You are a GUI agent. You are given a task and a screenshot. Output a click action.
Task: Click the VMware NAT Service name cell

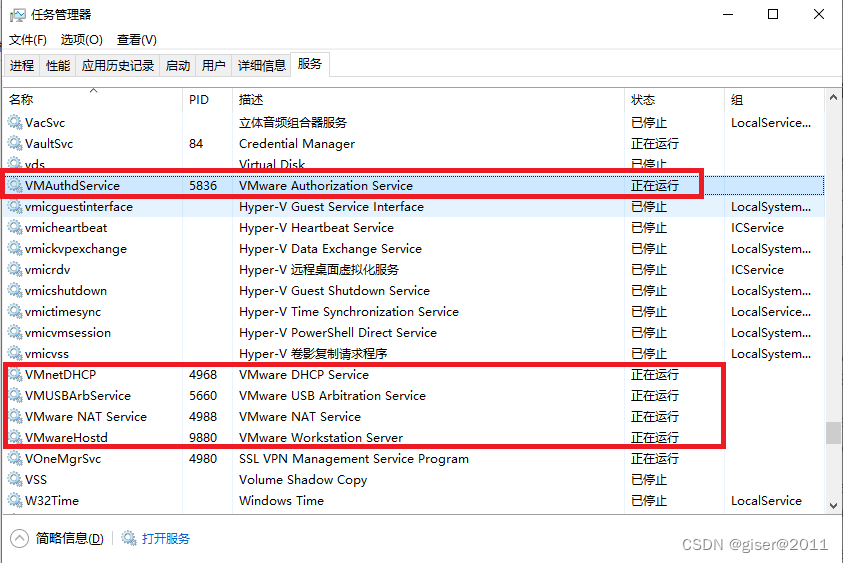(85, 416)
